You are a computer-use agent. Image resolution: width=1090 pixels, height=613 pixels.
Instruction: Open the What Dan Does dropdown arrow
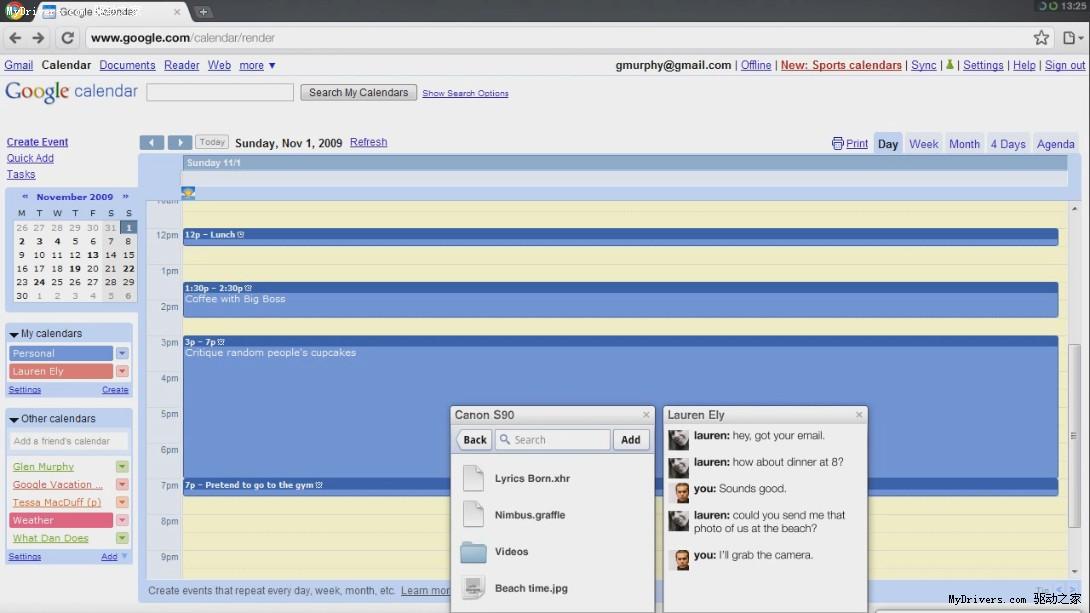pos(122,538)
